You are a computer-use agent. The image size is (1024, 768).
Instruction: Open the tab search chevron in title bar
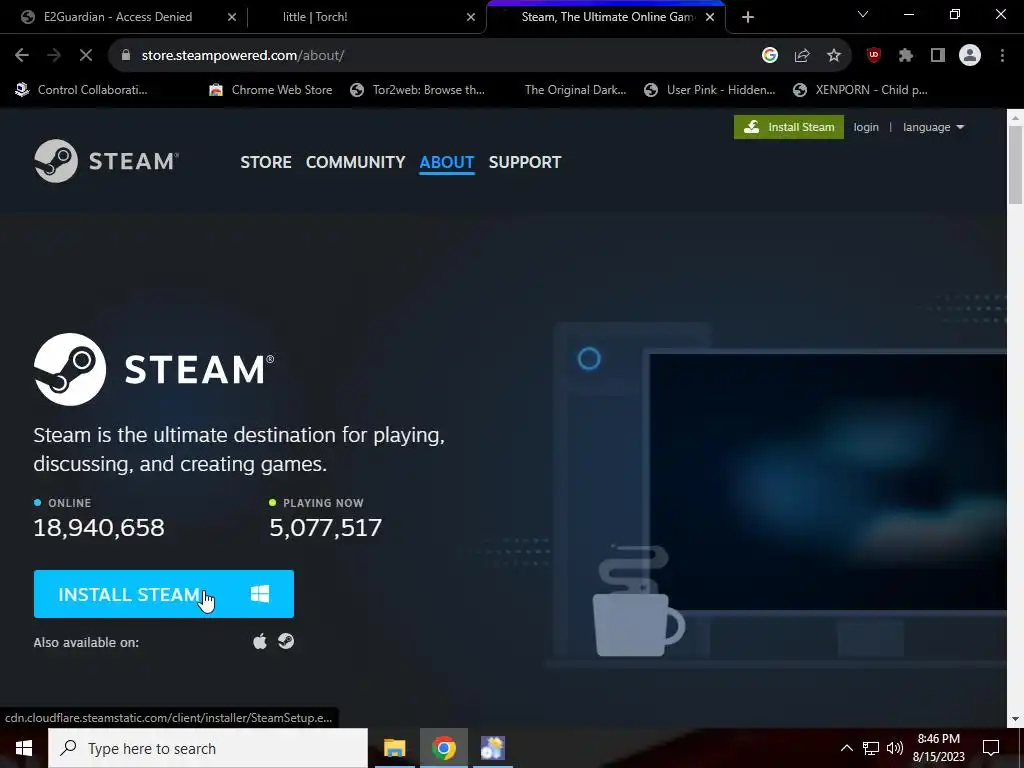pyautogui.click(x=863, y=14)
